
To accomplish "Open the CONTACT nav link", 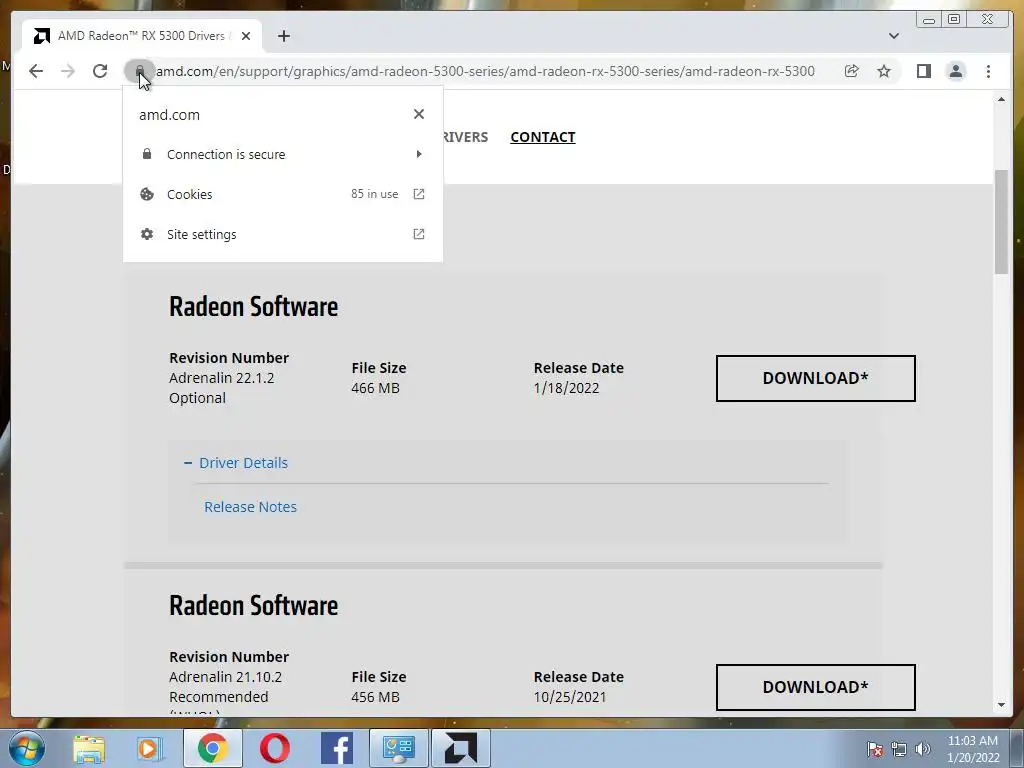I will pos(543,137).
